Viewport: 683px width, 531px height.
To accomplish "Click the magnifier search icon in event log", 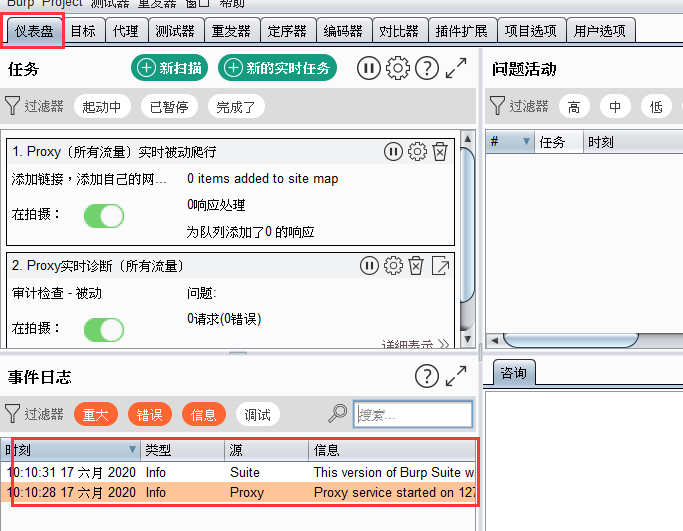I will (338, 413).
